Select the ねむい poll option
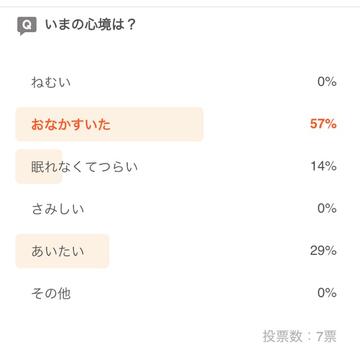360x360 pixels. pyautogui.click(x=51, y=82)
